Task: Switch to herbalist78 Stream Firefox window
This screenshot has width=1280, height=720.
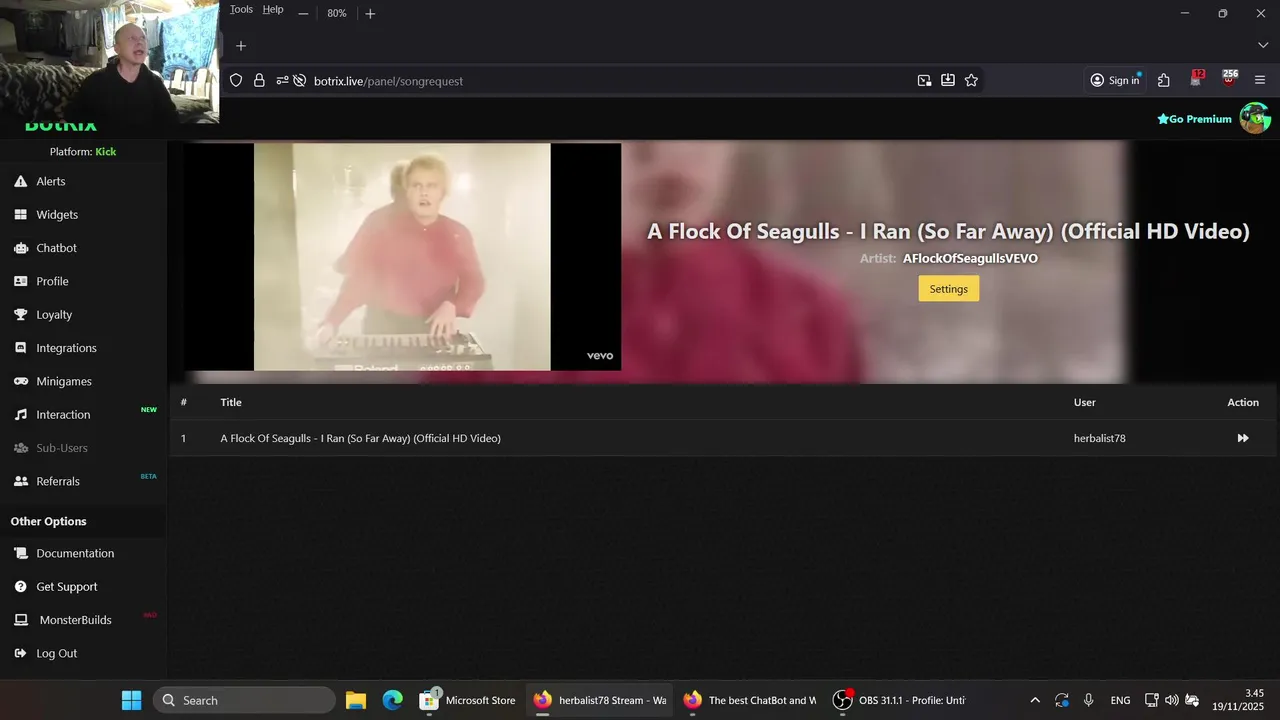Action: [600, 700]
